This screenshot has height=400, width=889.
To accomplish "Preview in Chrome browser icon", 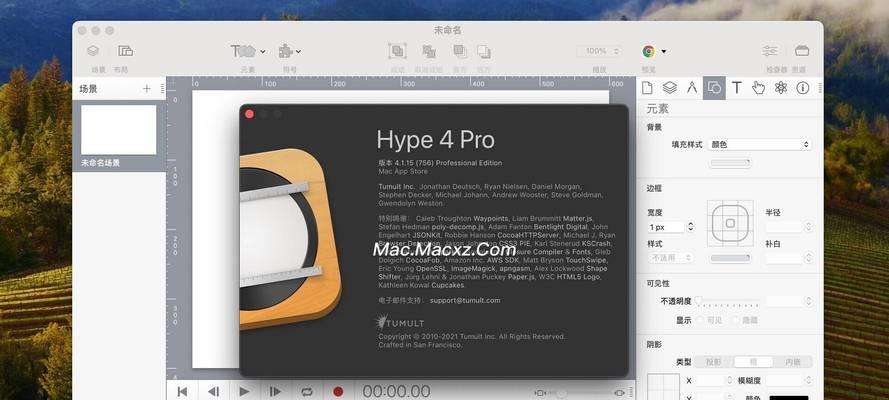I will (648, 52).
